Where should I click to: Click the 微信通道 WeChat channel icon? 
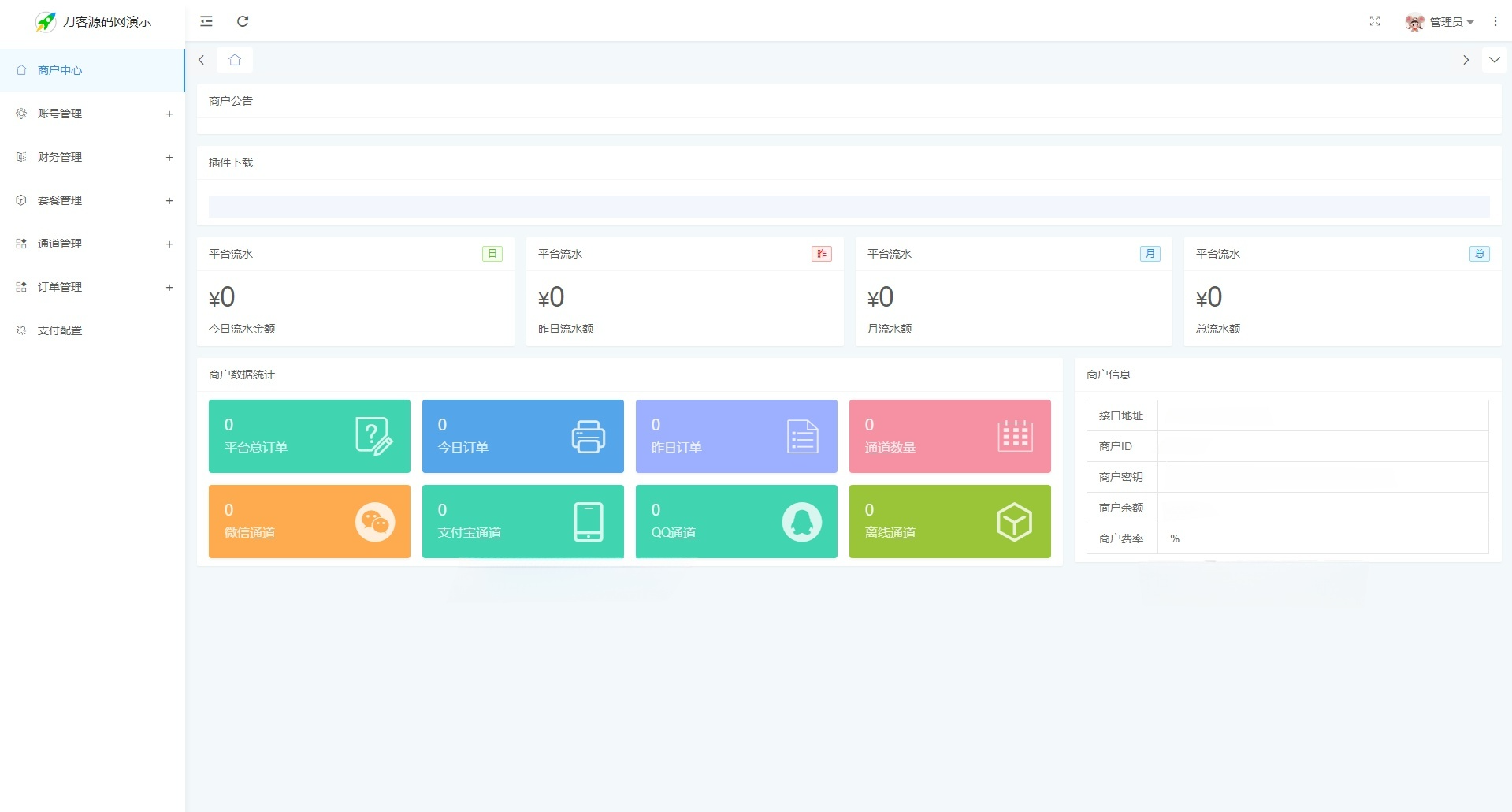[376, 521]
